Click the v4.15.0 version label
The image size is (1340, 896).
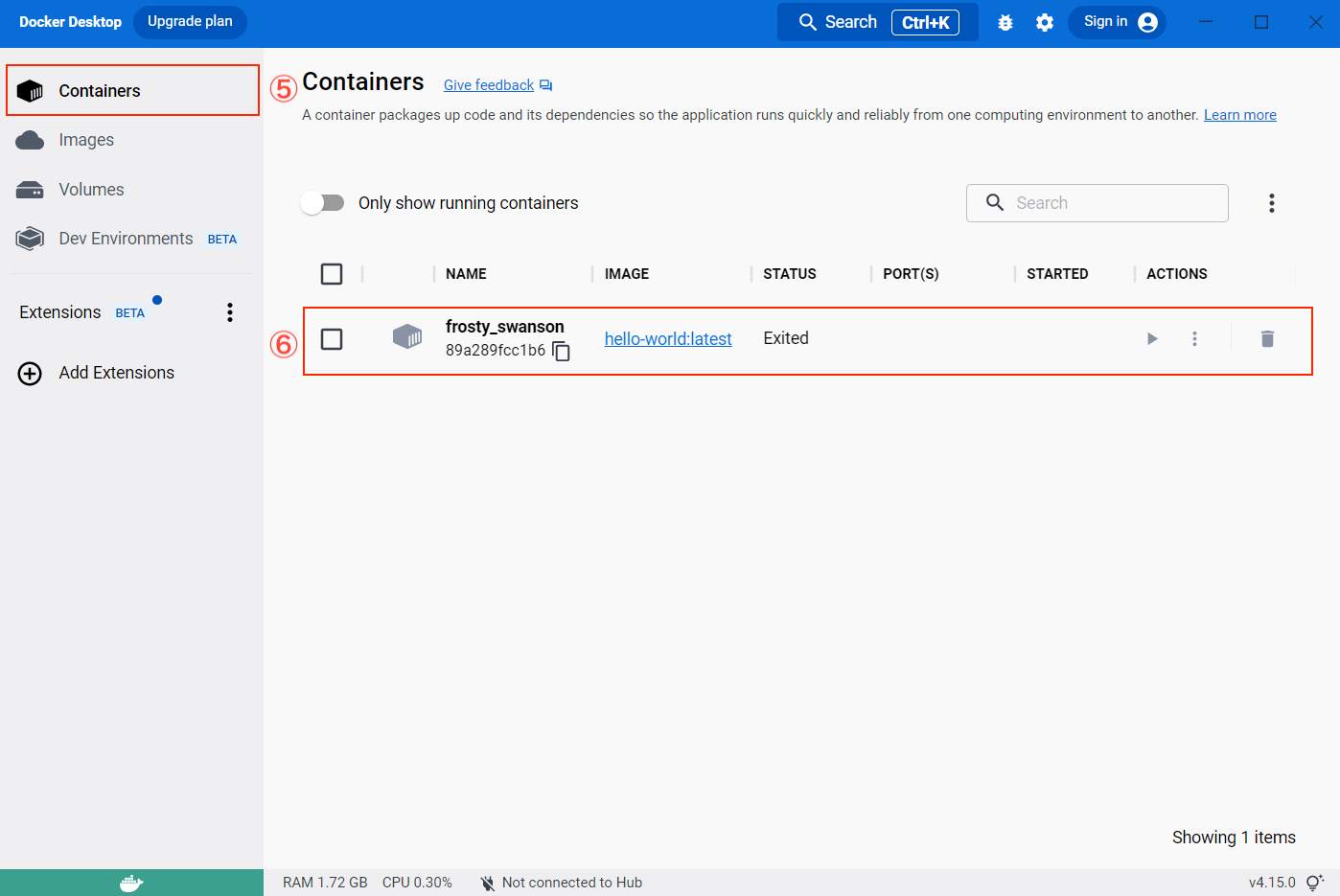point(1272,883)
